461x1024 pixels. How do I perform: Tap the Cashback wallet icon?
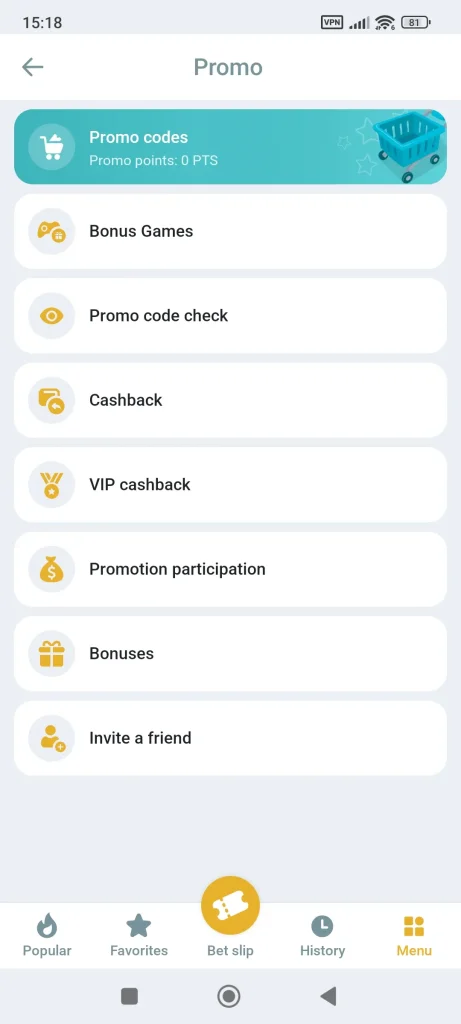(52, 400)
